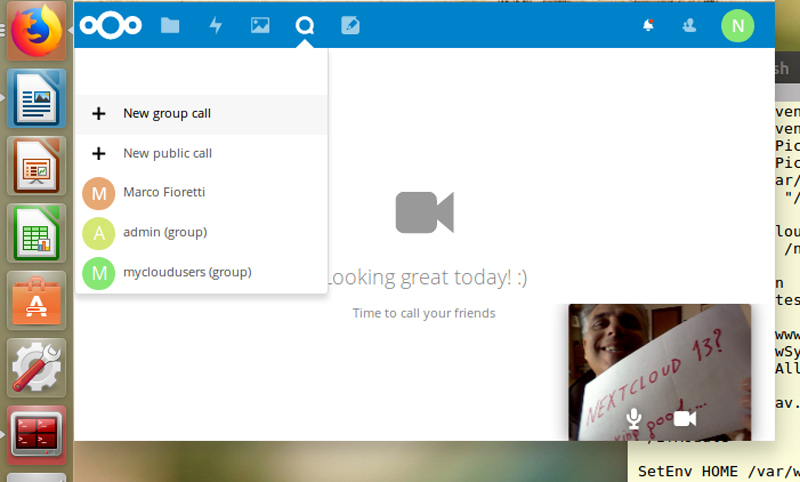Show notifications with the bell icon
The image size is (800, 482).
point(648,26)
